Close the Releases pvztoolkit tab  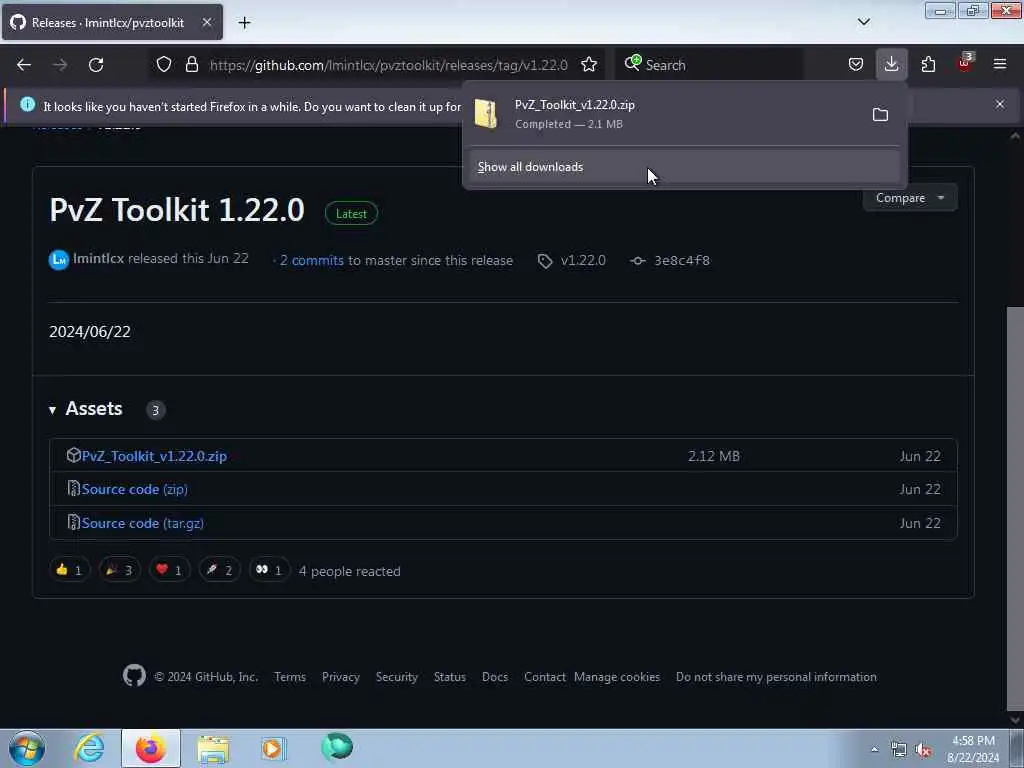[x=206, y=23]
